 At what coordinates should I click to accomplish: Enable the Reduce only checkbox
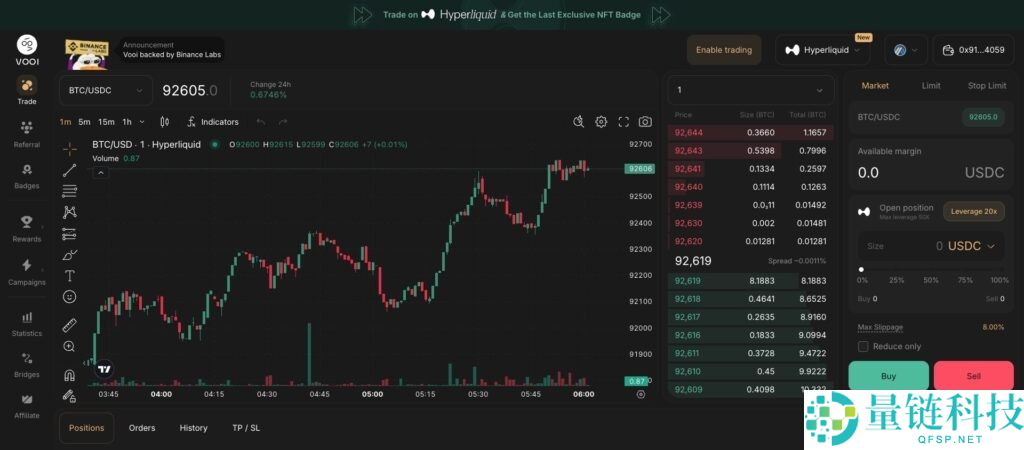tap(864, 346)
